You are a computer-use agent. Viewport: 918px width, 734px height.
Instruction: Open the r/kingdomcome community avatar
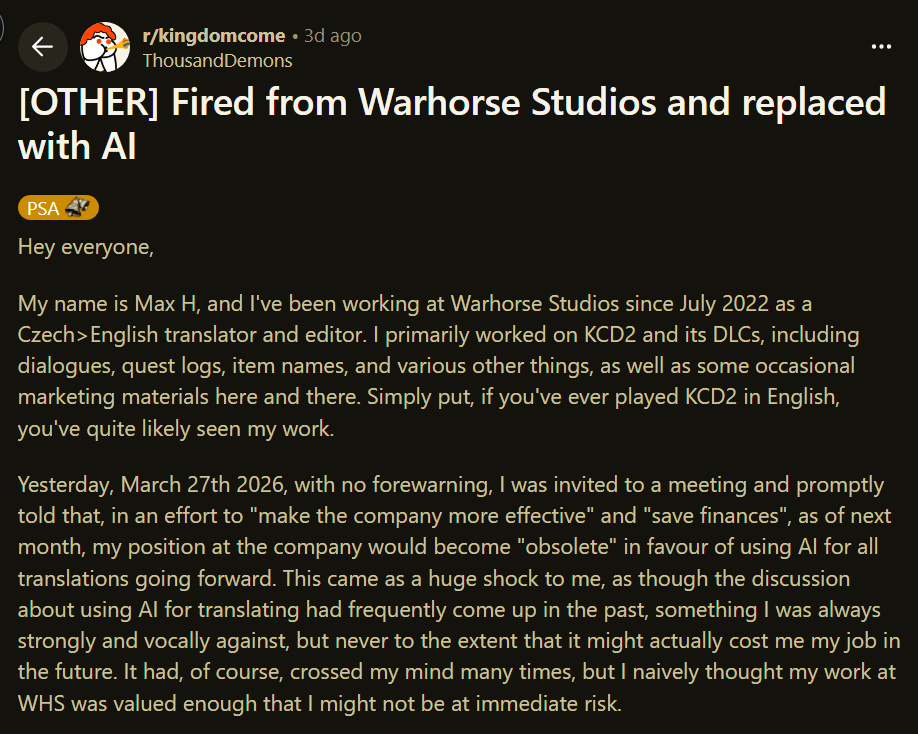[104, 47]
